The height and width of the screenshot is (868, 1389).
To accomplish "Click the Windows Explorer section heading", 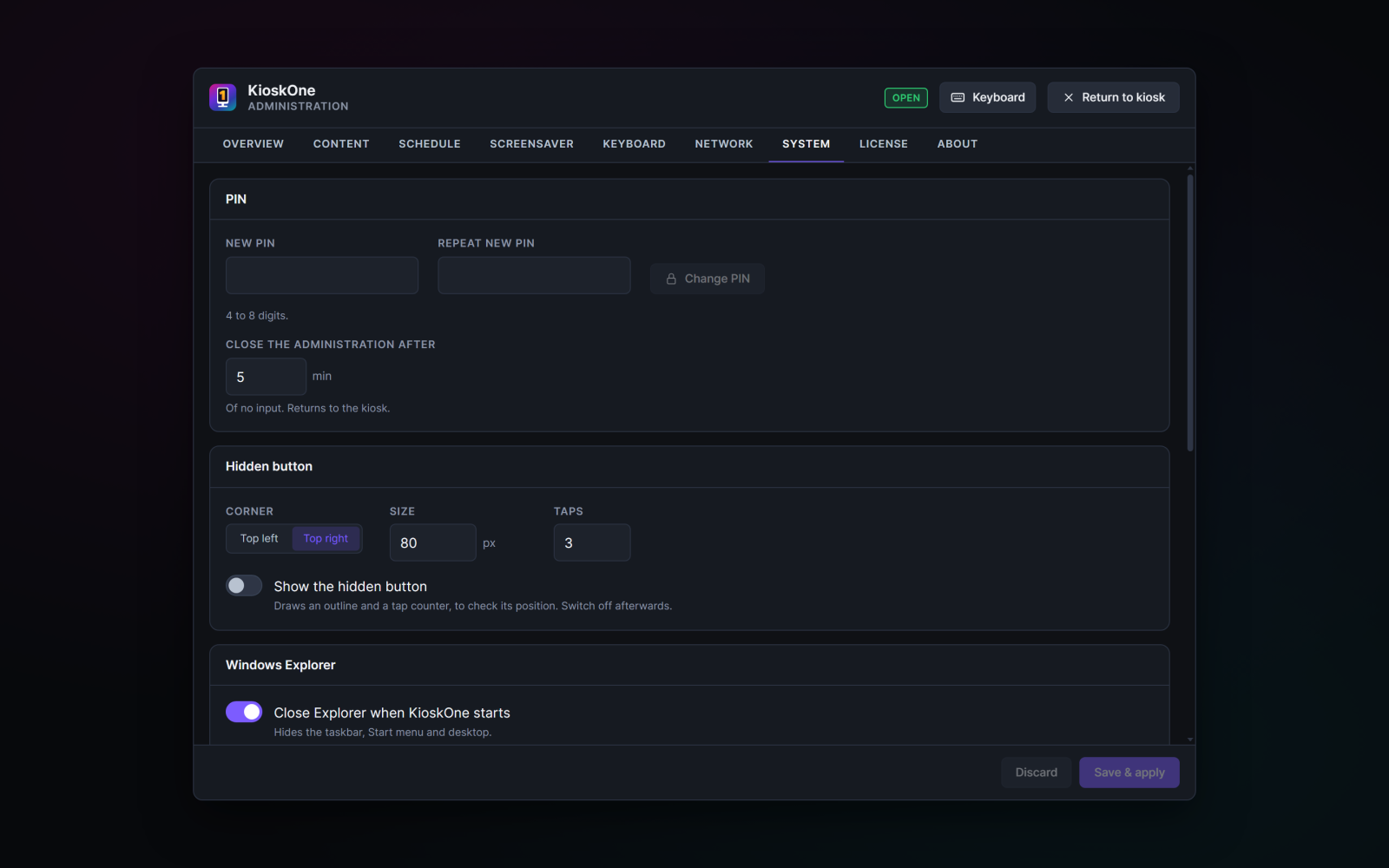I will click(x=280, y=665).
